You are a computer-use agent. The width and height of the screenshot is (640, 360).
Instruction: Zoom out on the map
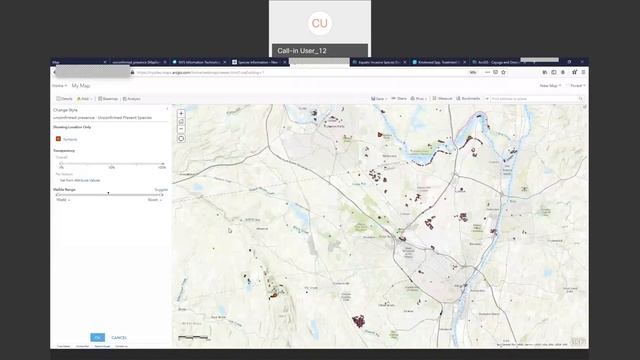tap(181, 129)
